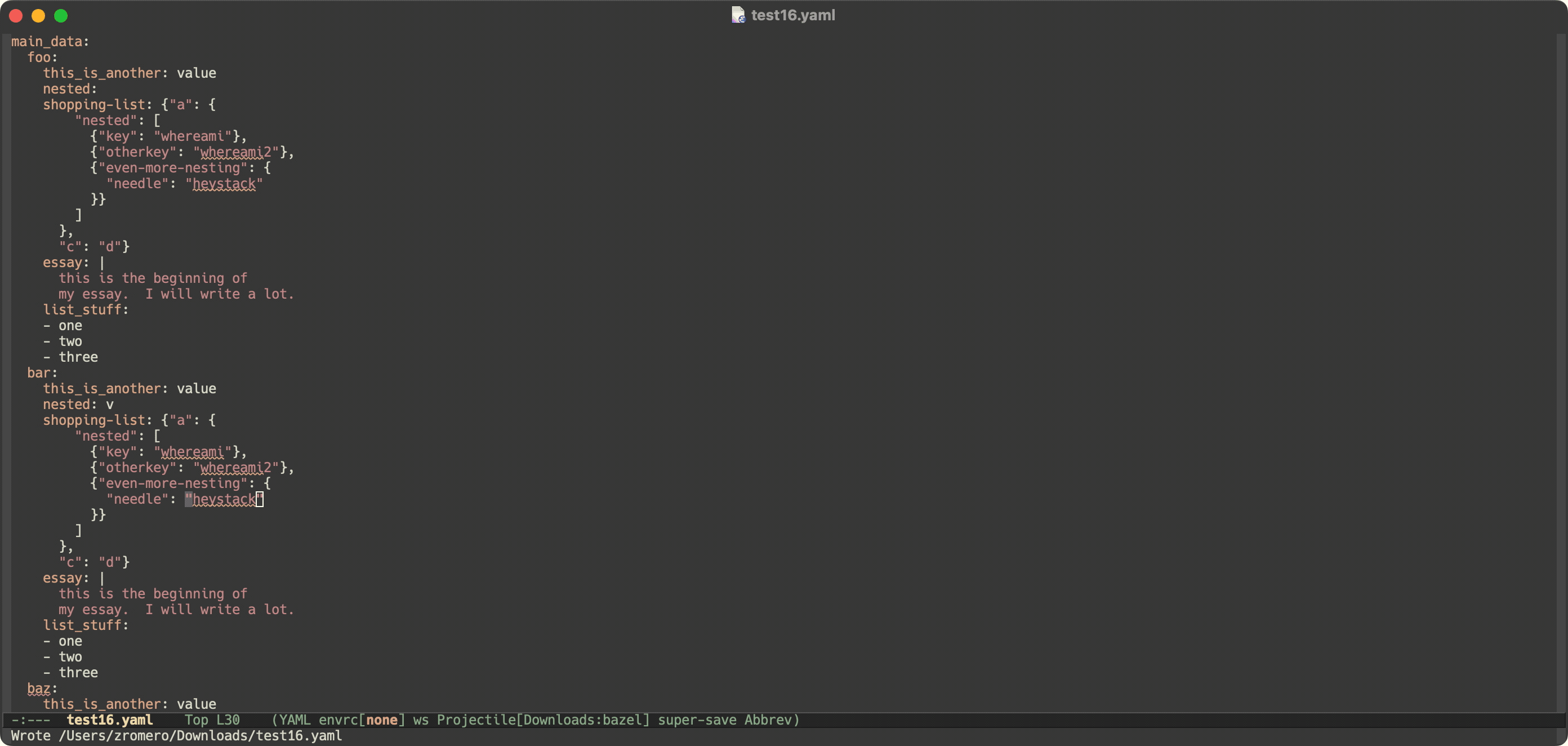The width and height of the screenshot is (1568, 746).
Task: Click the yellow minimize window button
Action: pos(38,16)
